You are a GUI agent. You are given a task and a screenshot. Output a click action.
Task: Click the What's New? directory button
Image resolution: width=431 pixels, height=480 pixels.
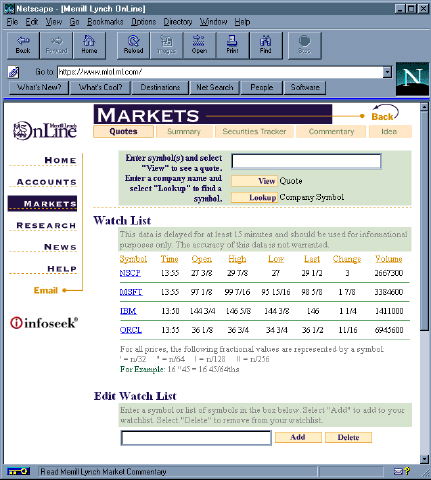[39, 88]
